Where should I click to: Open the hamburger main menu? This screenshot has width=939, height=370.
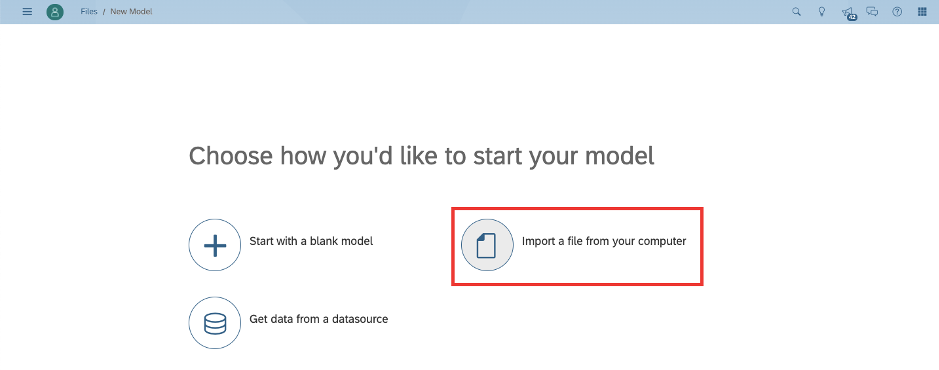tap(27, 11)
